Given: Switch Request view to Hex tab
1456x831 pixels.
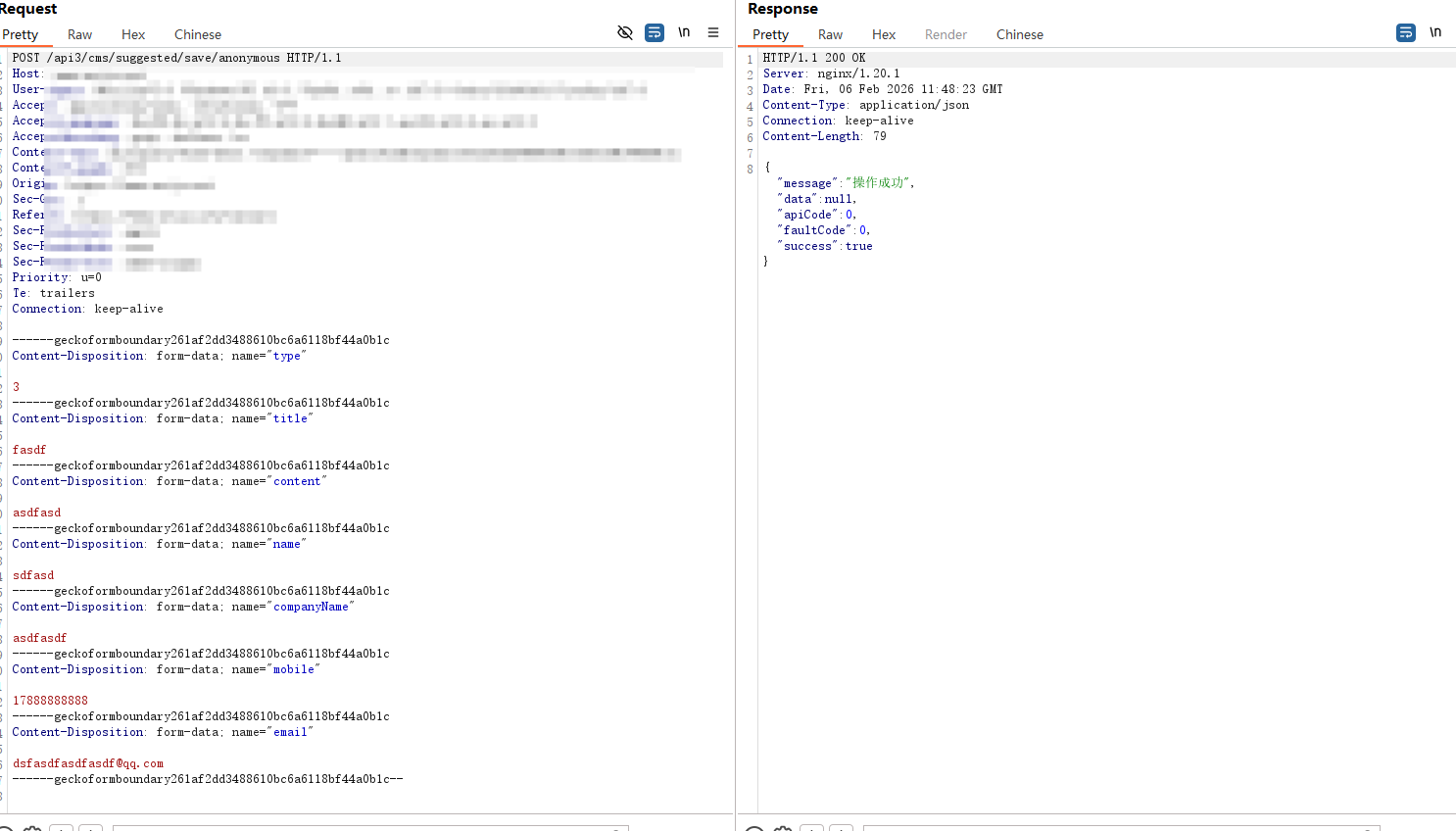Looking at the screenshot, I should pos(133,34).
